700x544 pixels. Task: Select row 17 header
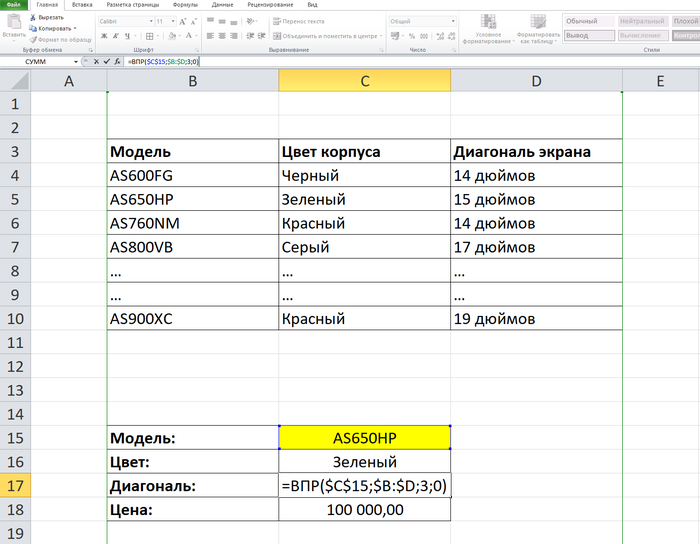[x=15, y=486]
